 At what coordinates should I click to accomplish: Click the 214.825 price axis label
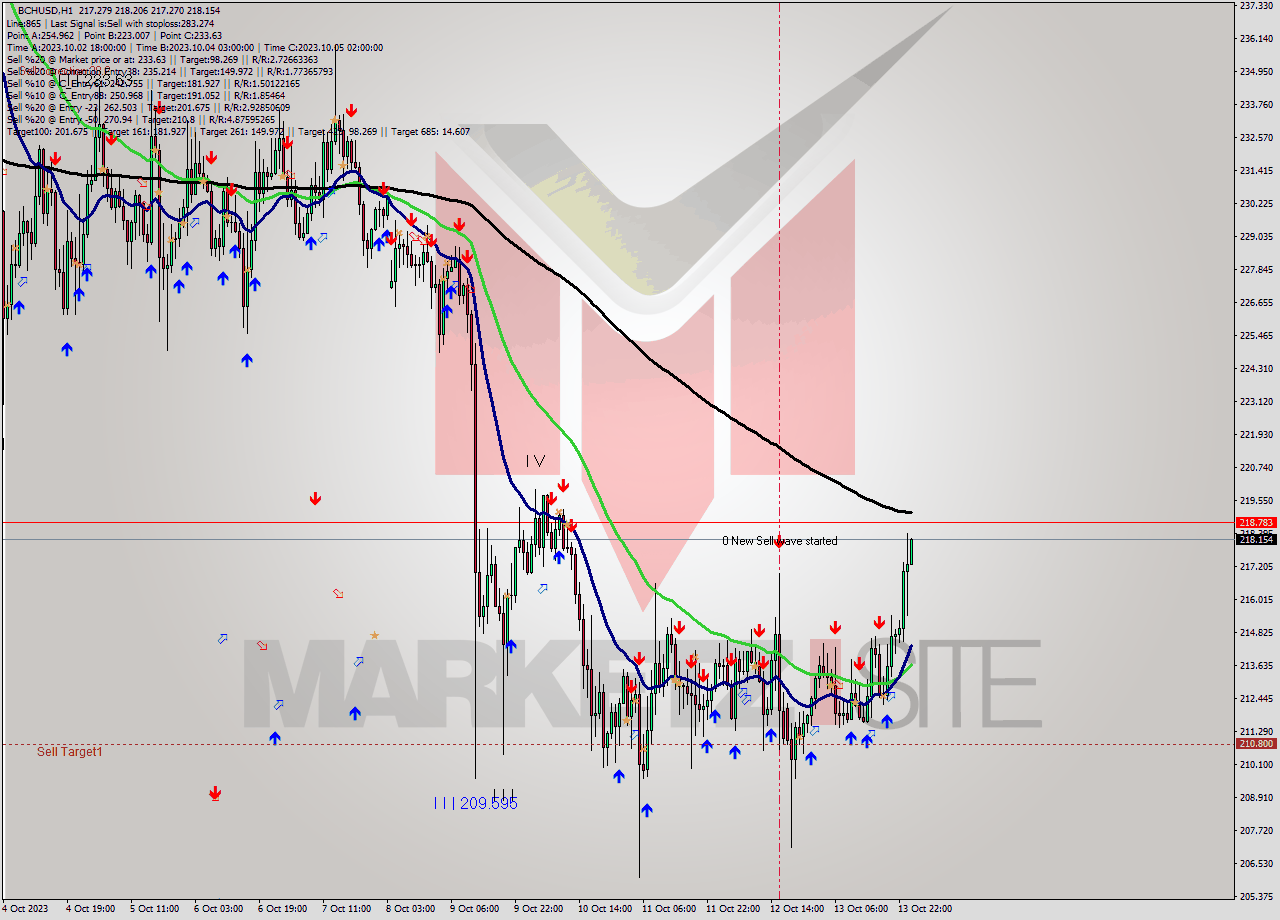(1256, 633)
